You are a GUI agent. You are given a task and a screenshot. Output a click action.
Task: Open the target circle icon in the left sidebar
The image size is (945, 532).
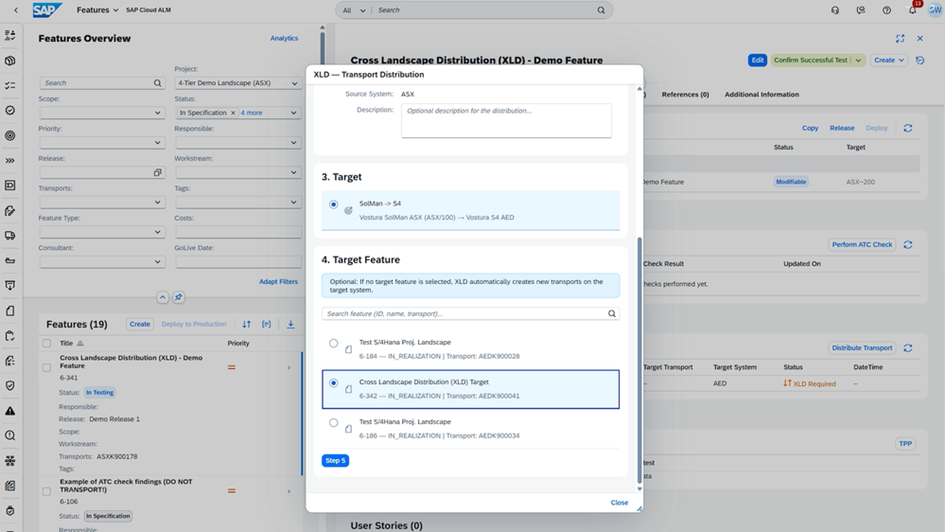click(10, 136)
